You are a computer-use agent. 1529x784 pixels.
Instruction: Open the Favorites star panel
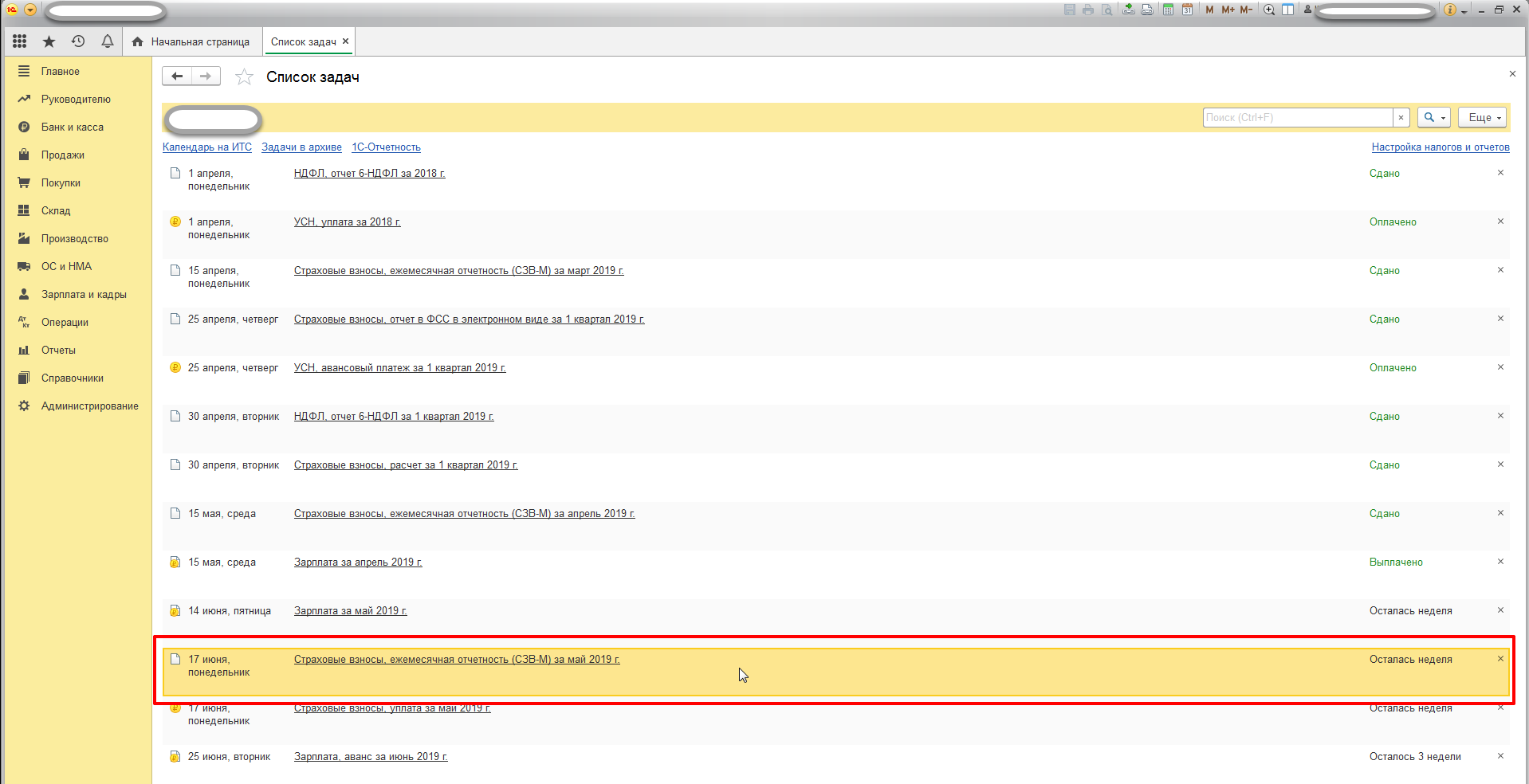coord(49,41)
